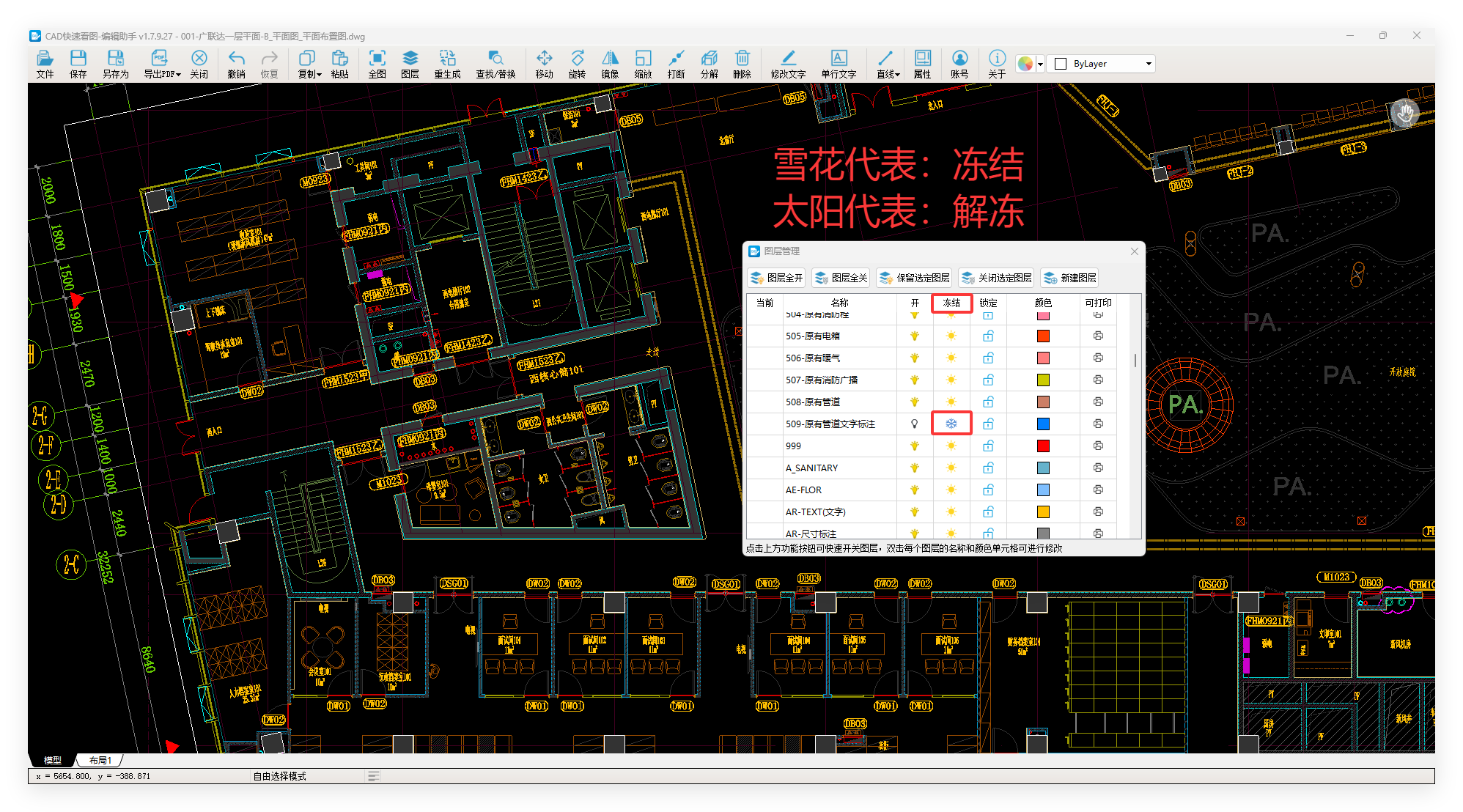The width and height of the screenshot is (1463, 812).
Task: Switch to the 布局1 layout tab
Action: click(x=100, y=760)
